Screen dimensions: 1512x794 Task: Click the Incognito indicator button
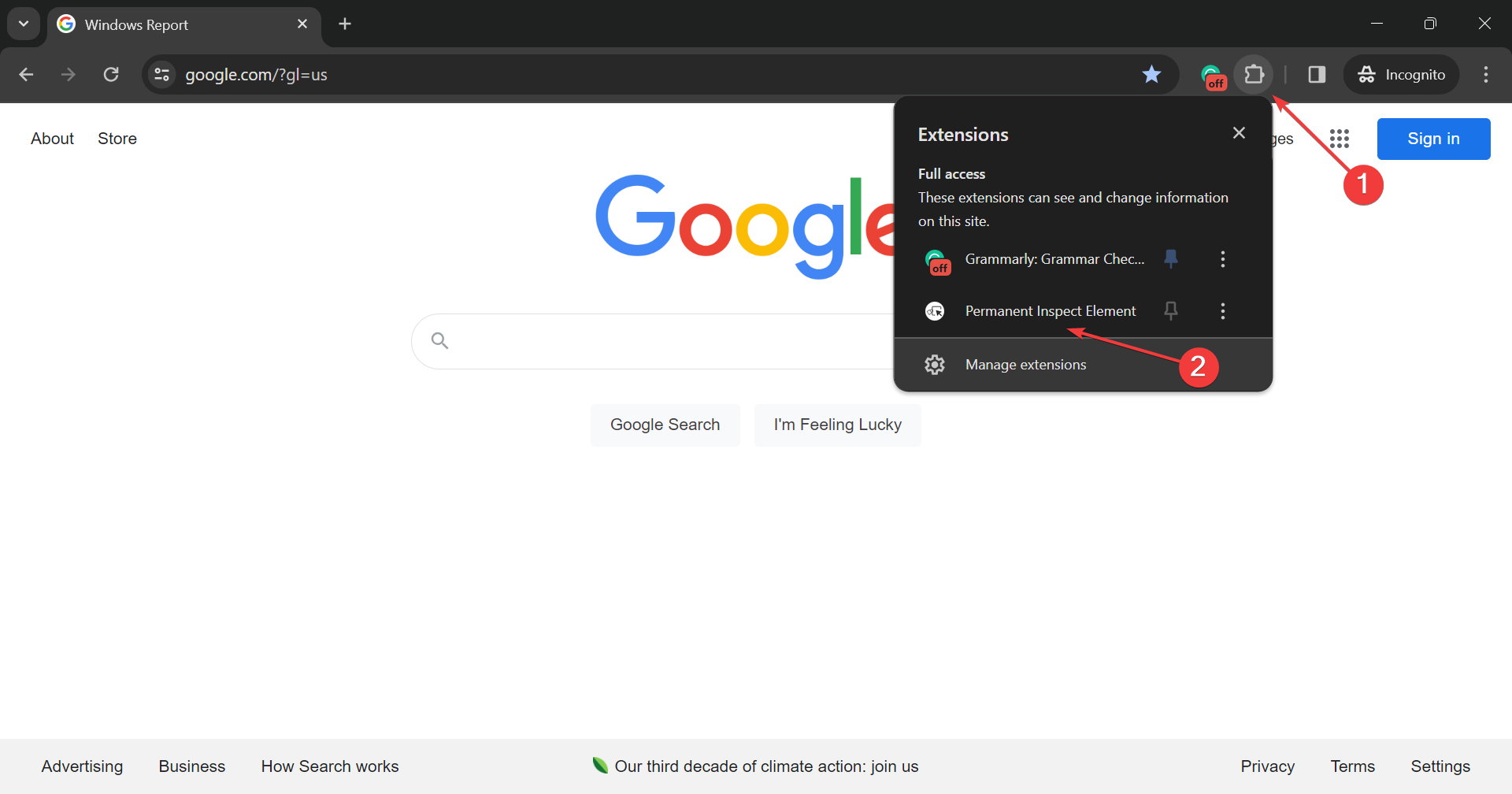pos(1401,75)
